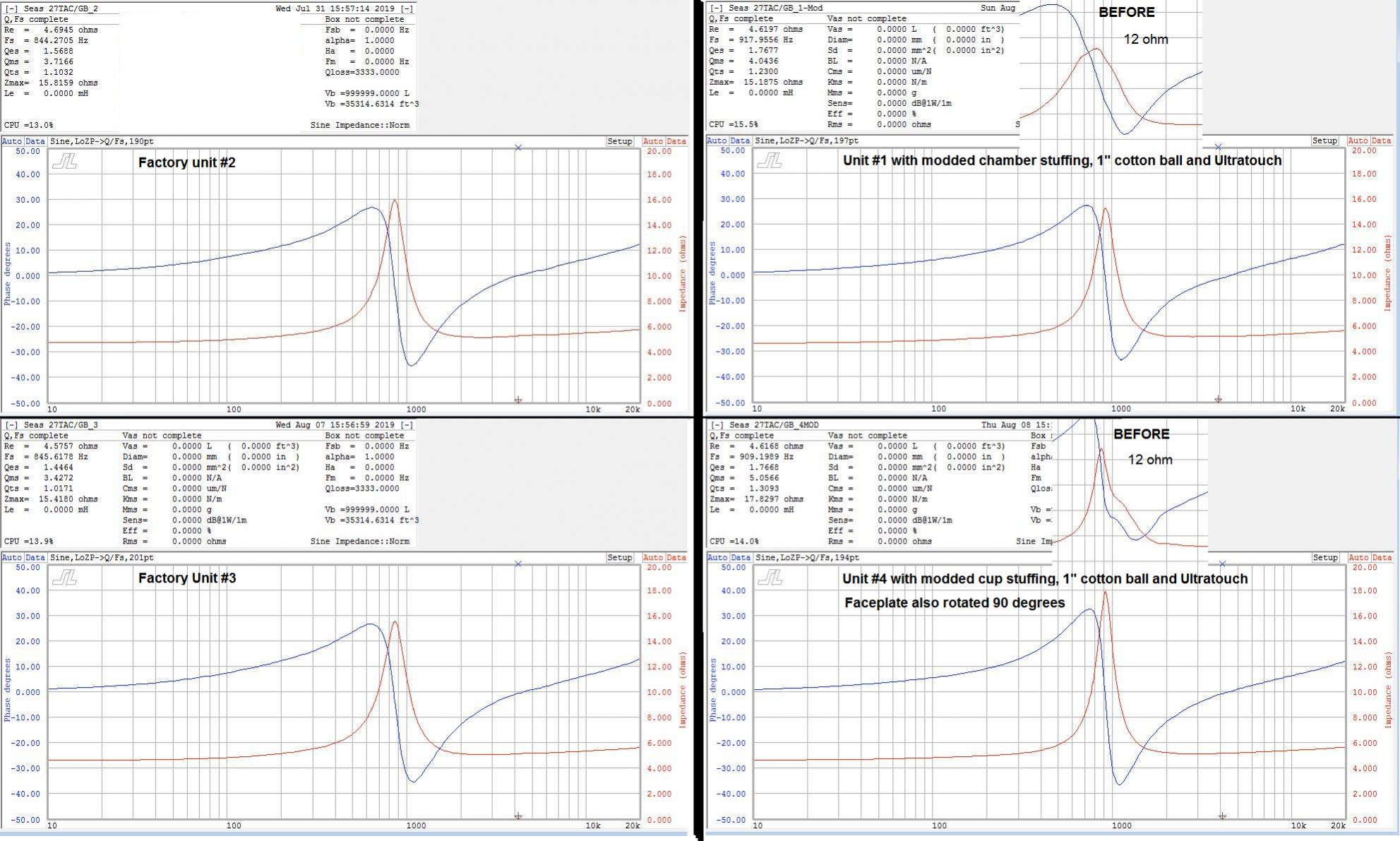
Task: Click the graph logo icon in Unit #4 plot
Action: (x=770, y=578)
